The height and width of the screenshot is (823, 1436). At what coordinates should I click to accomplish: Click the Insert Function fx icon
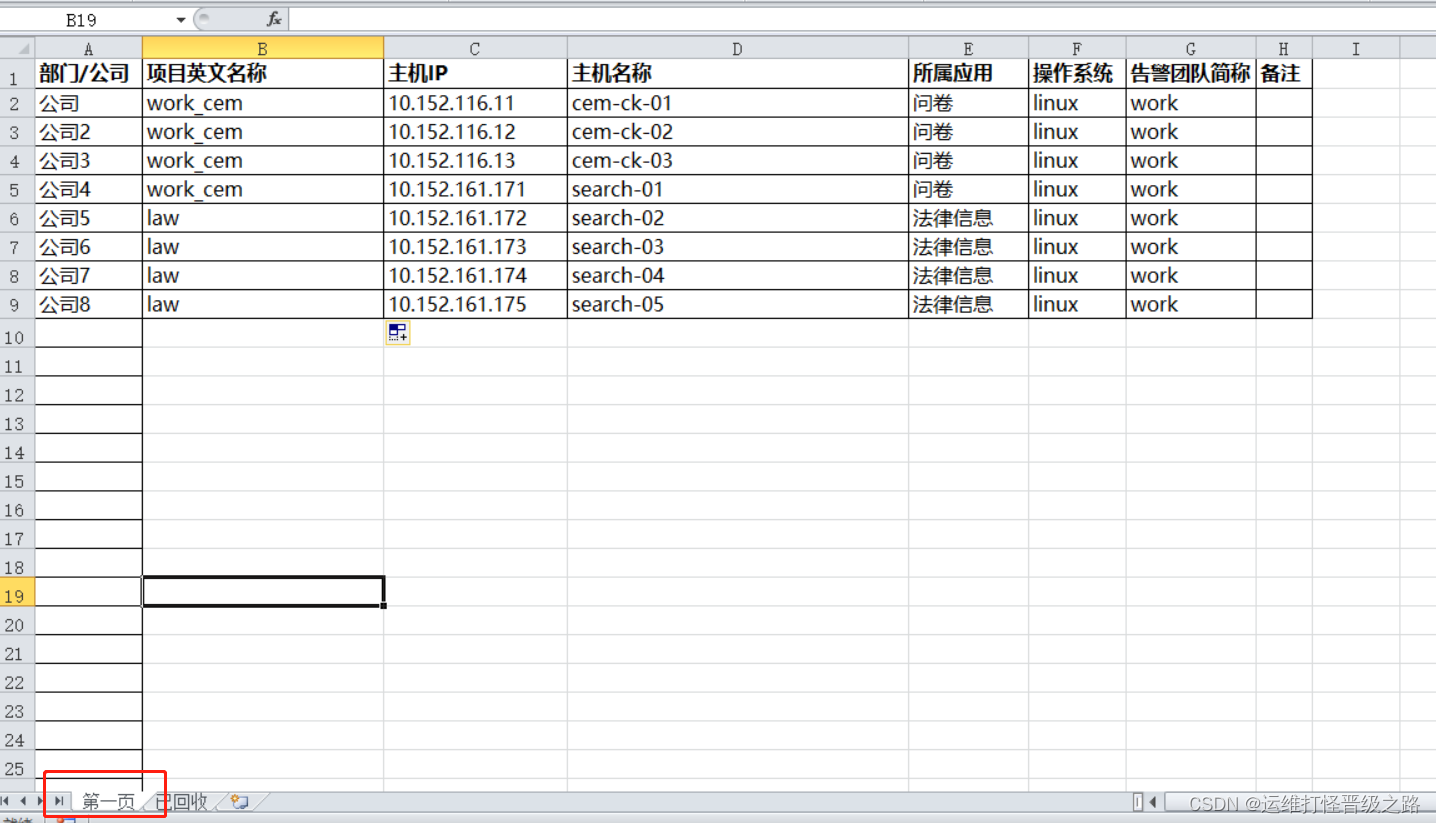(x=274, y=19)
